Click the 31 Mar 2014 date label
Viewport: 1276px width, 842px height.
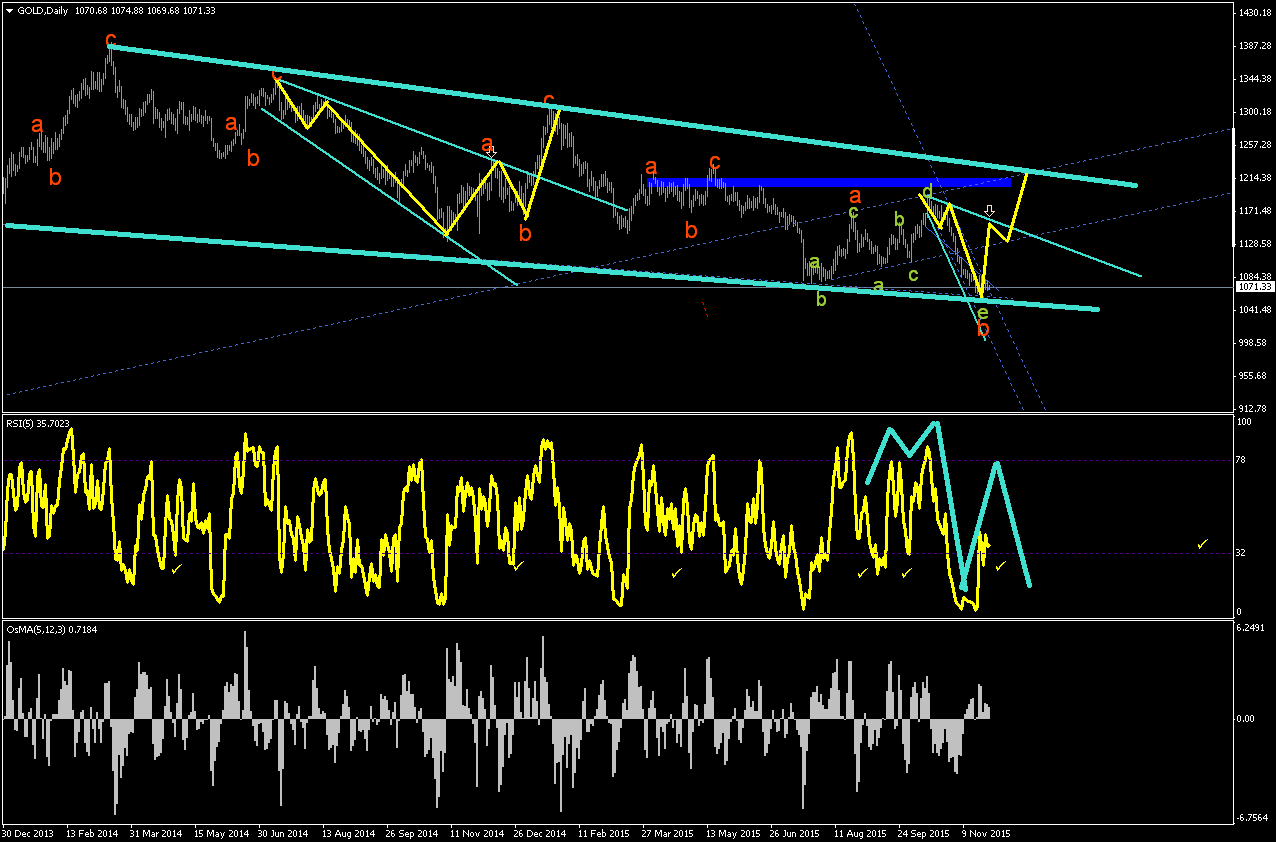(154, 833)
